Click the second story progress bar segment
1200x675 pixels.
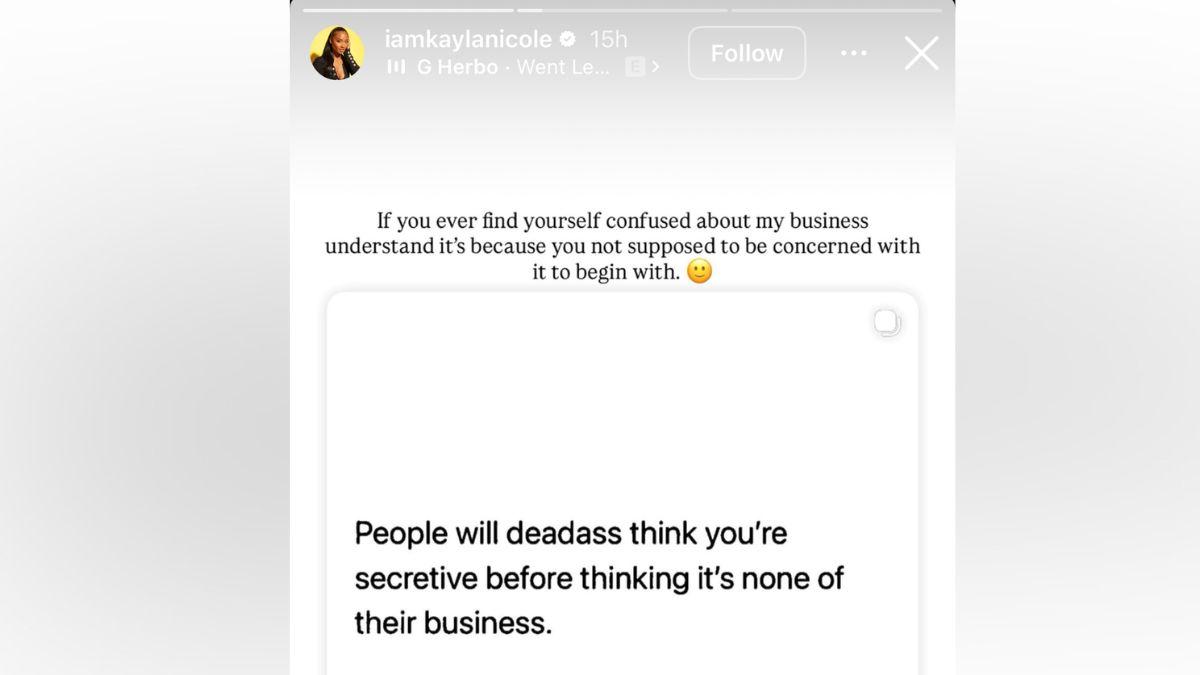tap(623, 6)
